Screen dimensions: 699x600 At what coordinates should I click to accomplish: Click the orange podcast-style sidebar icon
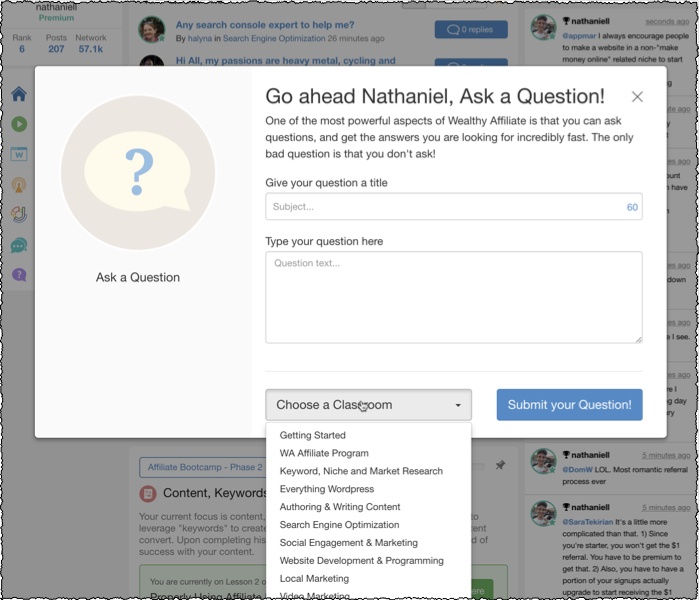(x=19, y=185)
